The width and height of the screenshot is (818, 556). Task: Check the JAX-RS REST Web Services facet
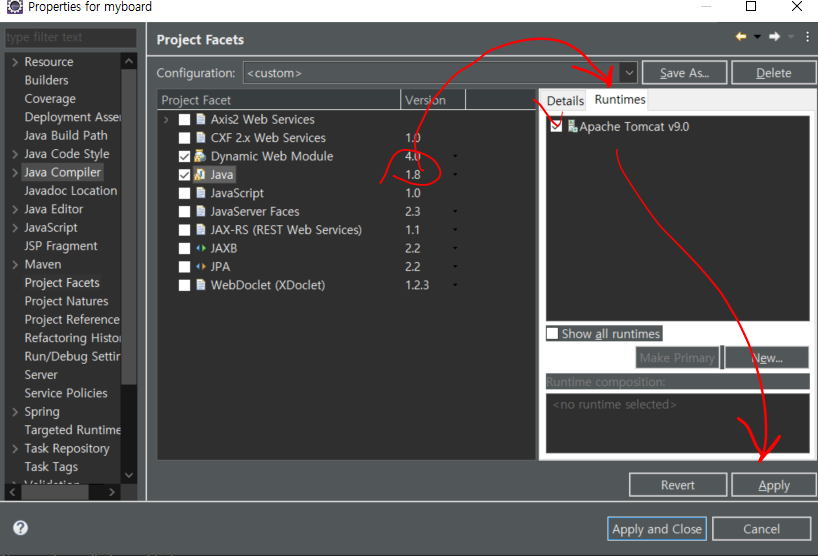click(x=184, y=230)
